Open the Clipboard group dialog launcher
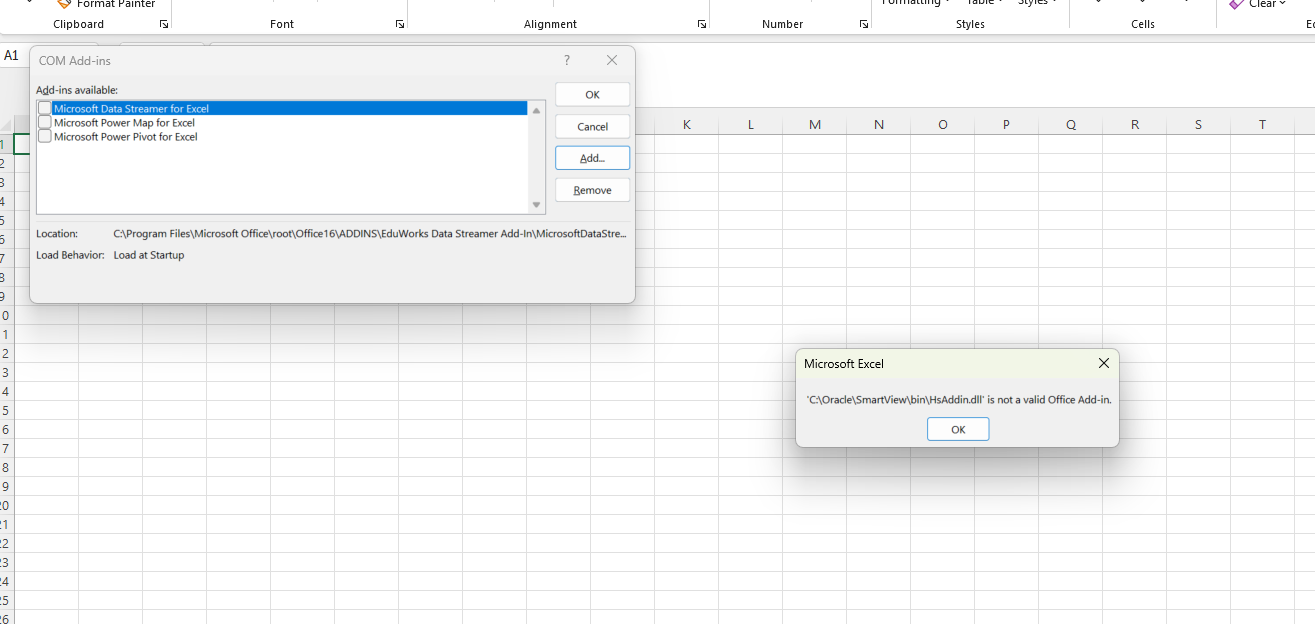This screenshot has width=1315, height=624. point(164,24)
